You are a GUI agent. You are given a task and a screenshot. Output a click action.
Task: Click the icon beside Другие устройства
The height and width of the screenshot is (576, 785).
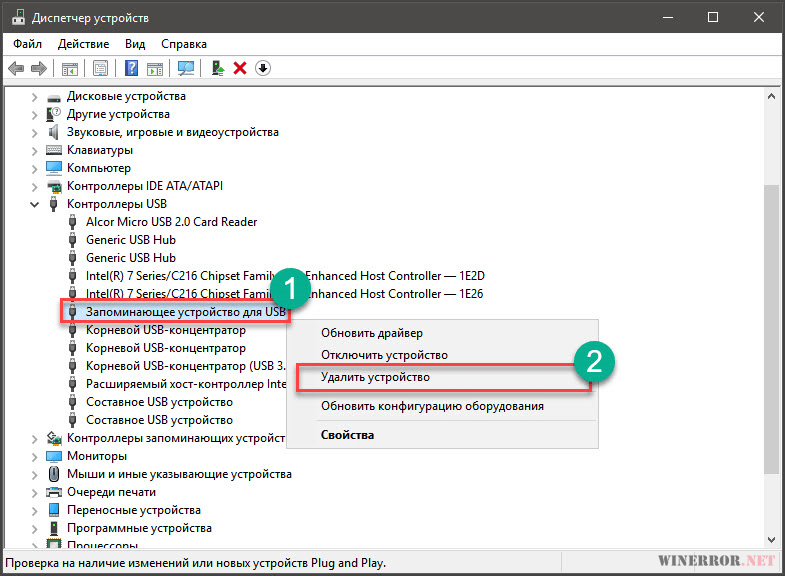pyautogui.click(x=53, y=114)
